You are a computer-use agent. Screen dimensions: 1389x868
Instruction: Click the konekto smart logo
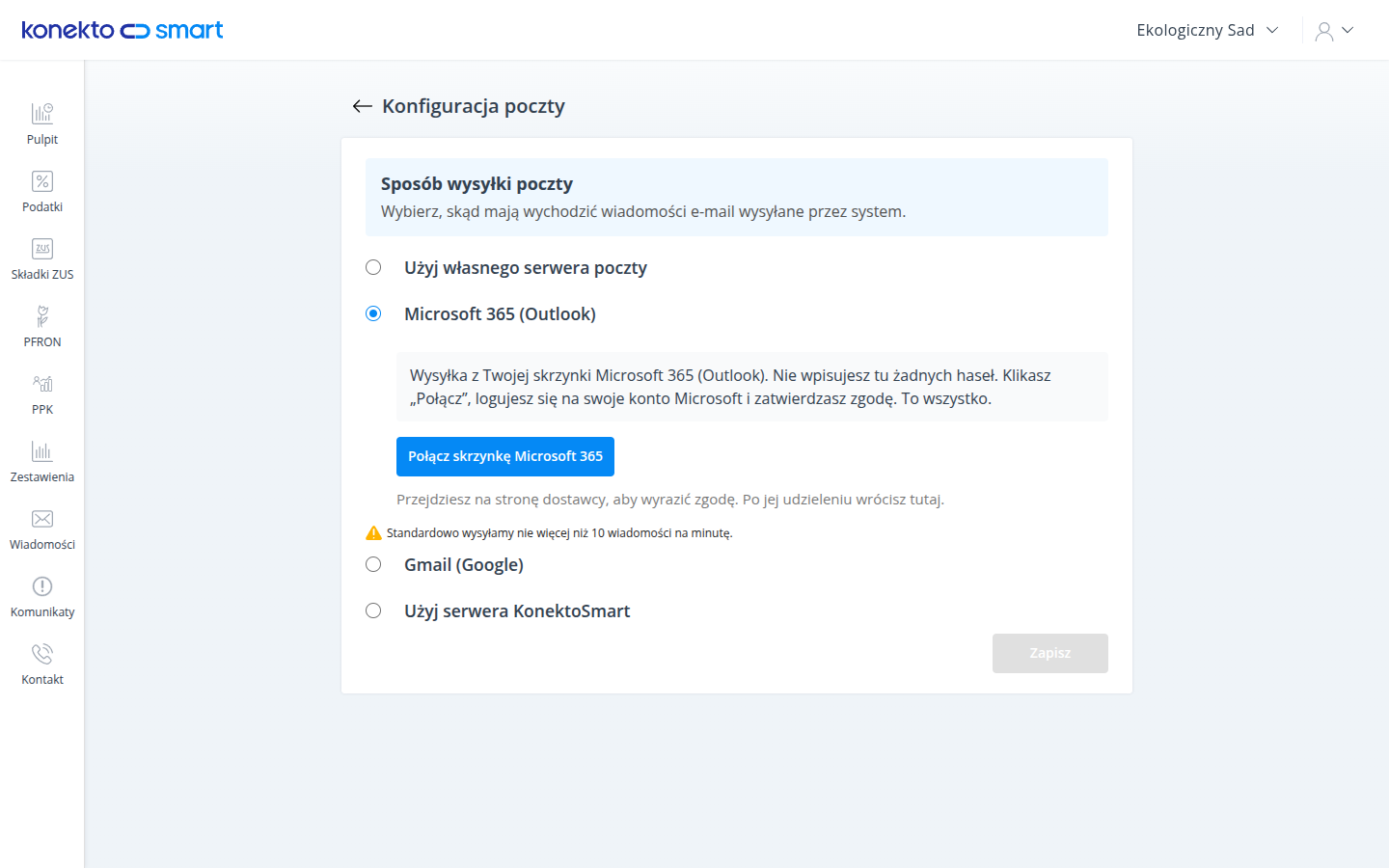tap(123, 30)
